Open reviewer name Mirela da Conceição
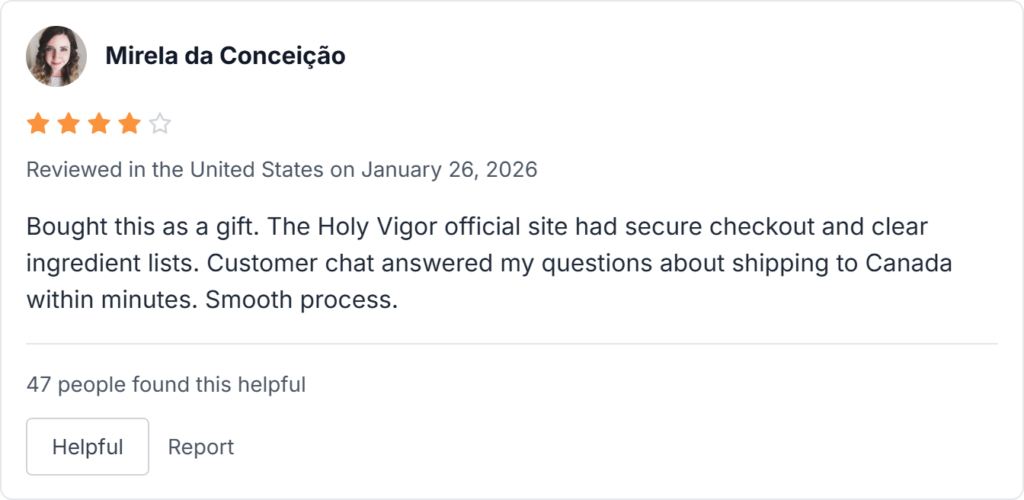The height and width of the screenshot is (500, 1024). (225, 56)
